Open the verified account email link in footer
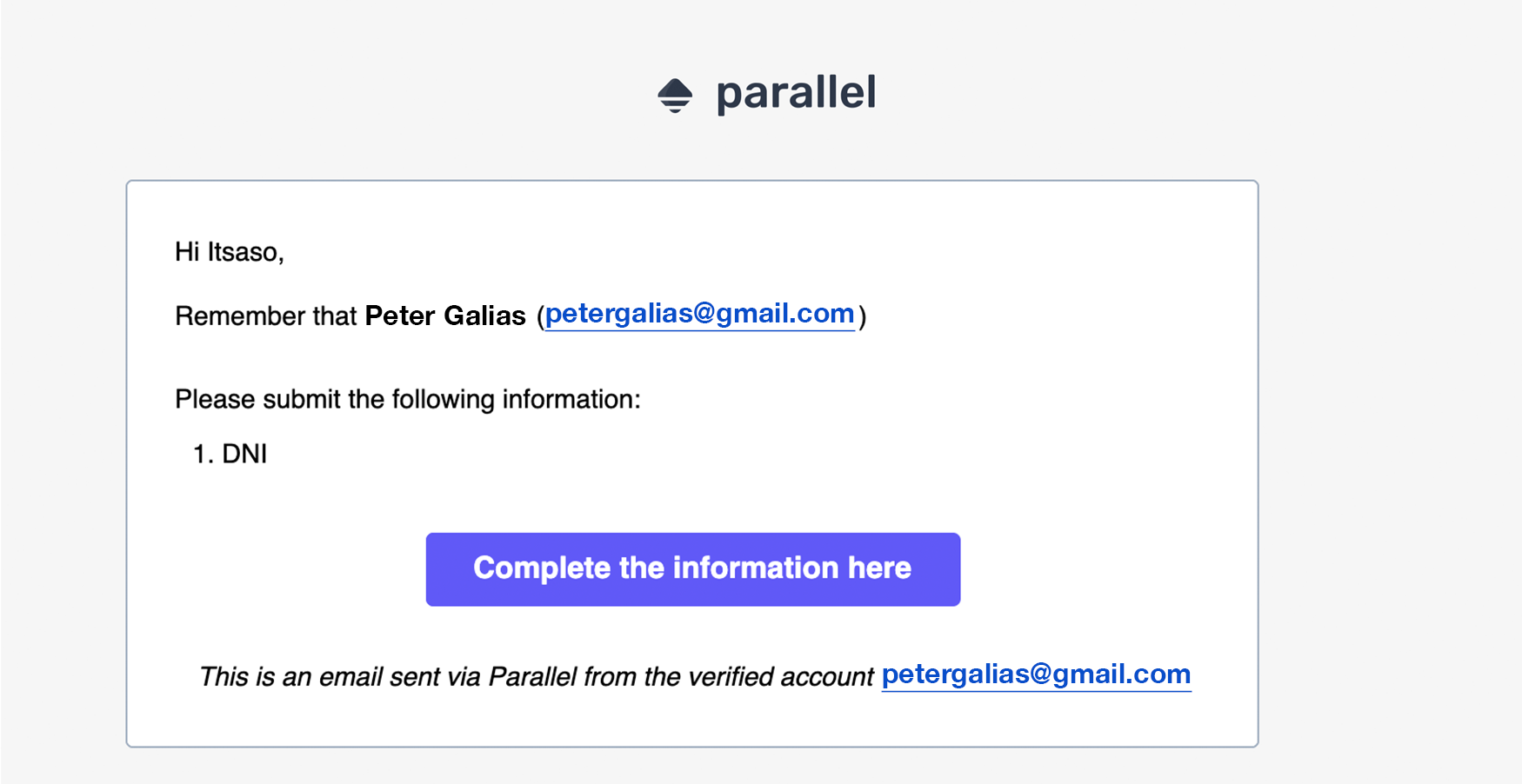Screen dimensions: 1522x784 point(1036,674)
